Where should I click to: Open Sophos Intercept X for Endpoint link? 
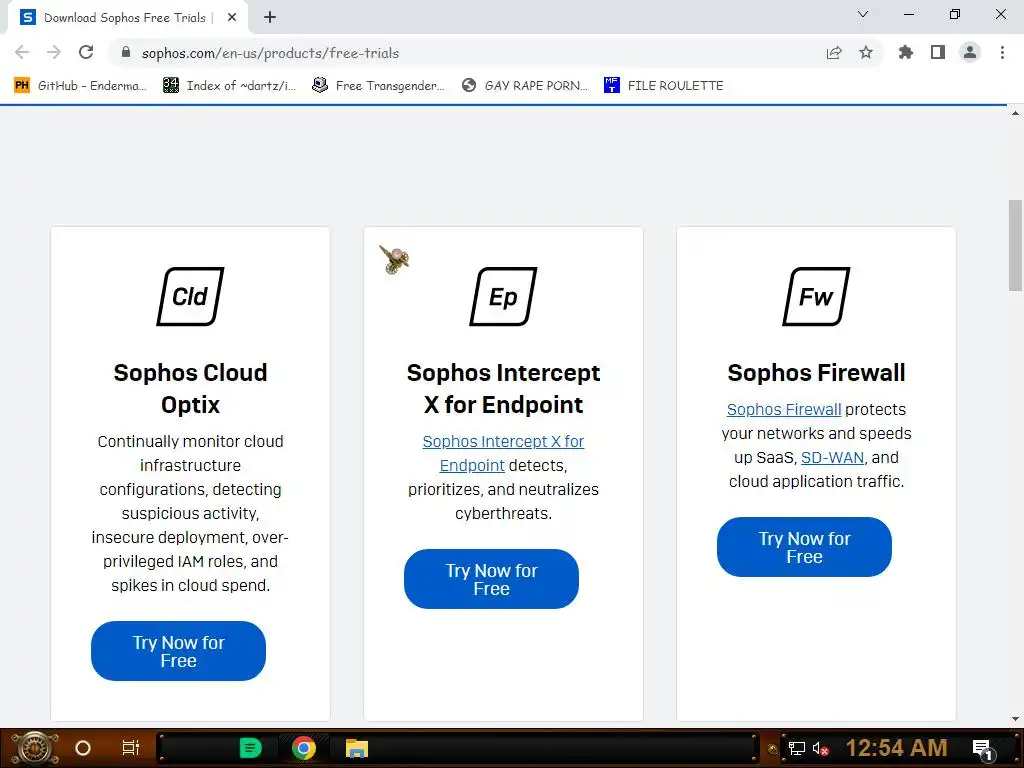click(x=503, y=453)
